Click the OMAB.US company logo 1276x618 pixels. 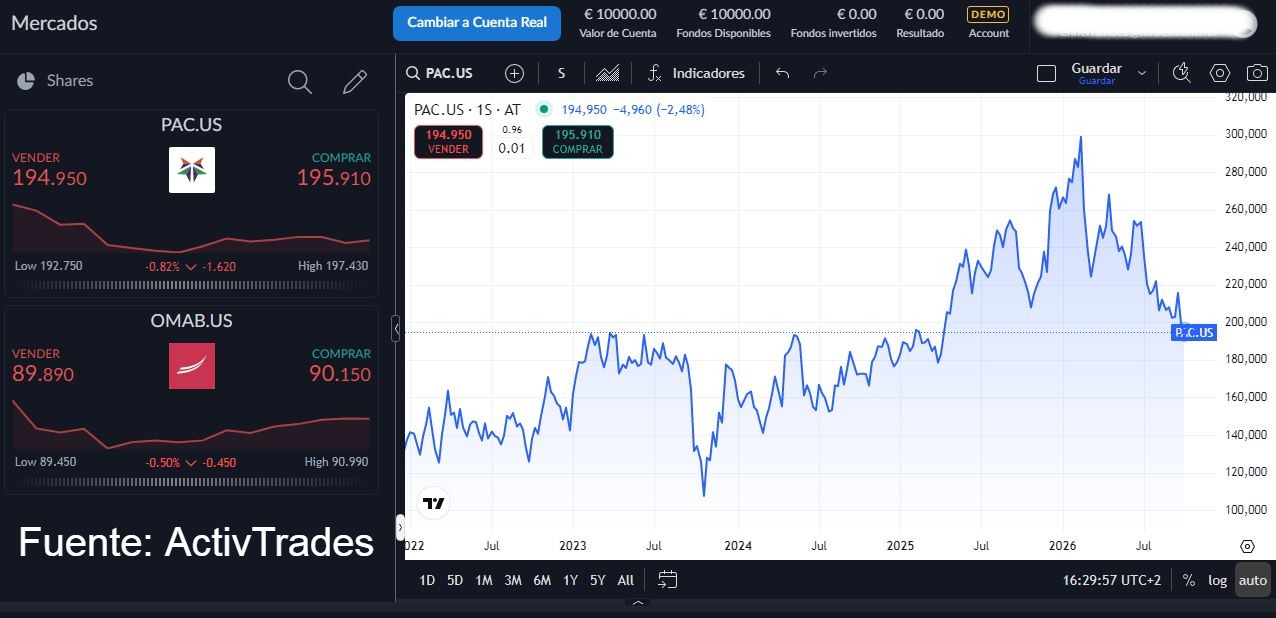click(x=192, y=366)
